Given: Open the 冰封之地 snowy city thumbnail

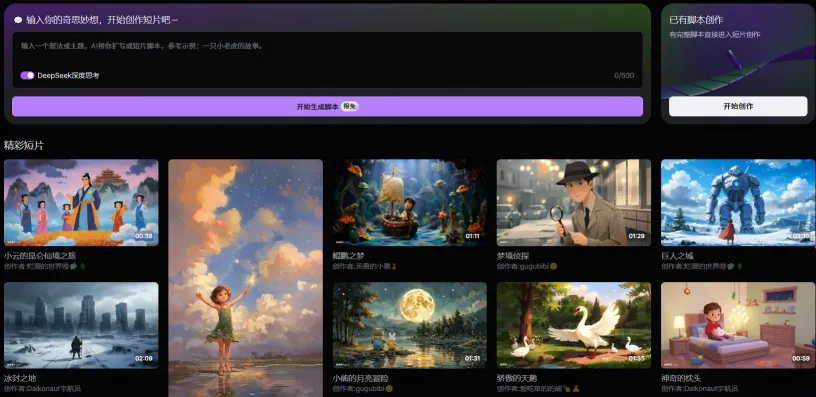Looking at the screenshot, I should 81,325.
